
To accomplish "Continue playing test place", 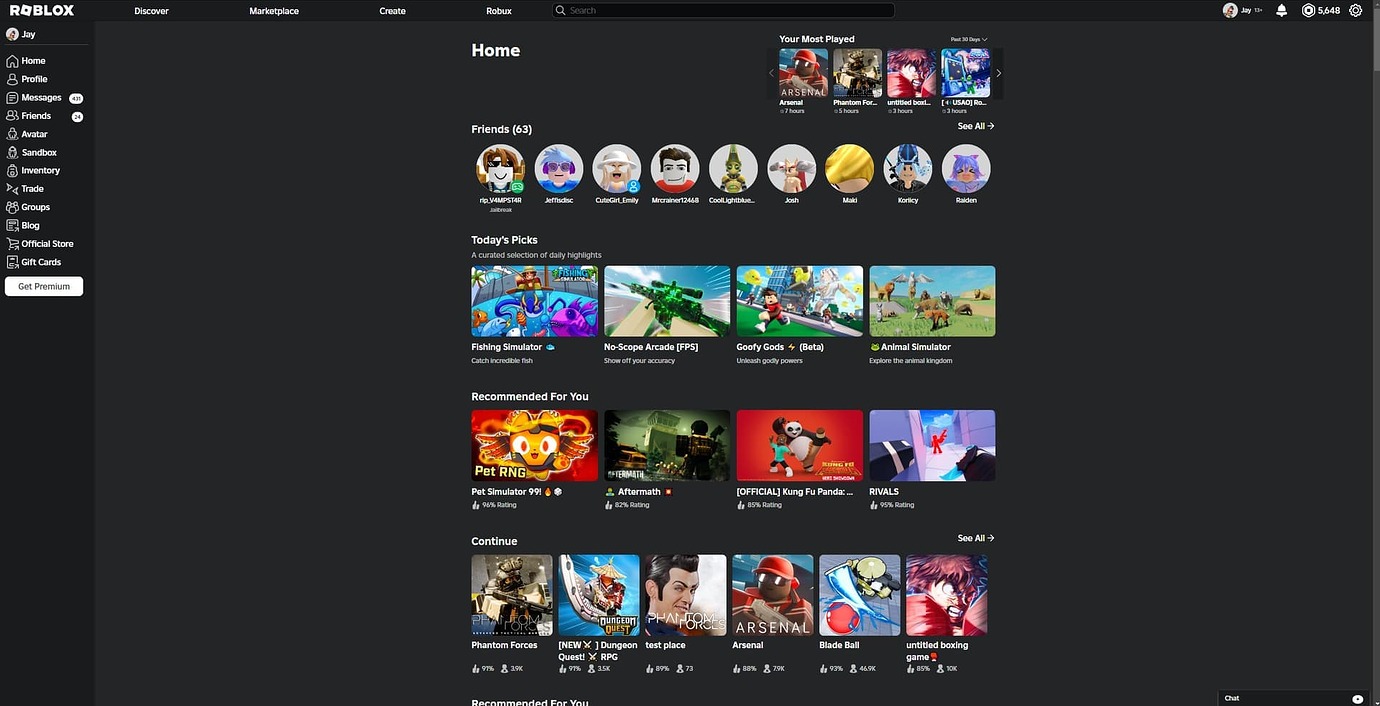I will point(686,596).
